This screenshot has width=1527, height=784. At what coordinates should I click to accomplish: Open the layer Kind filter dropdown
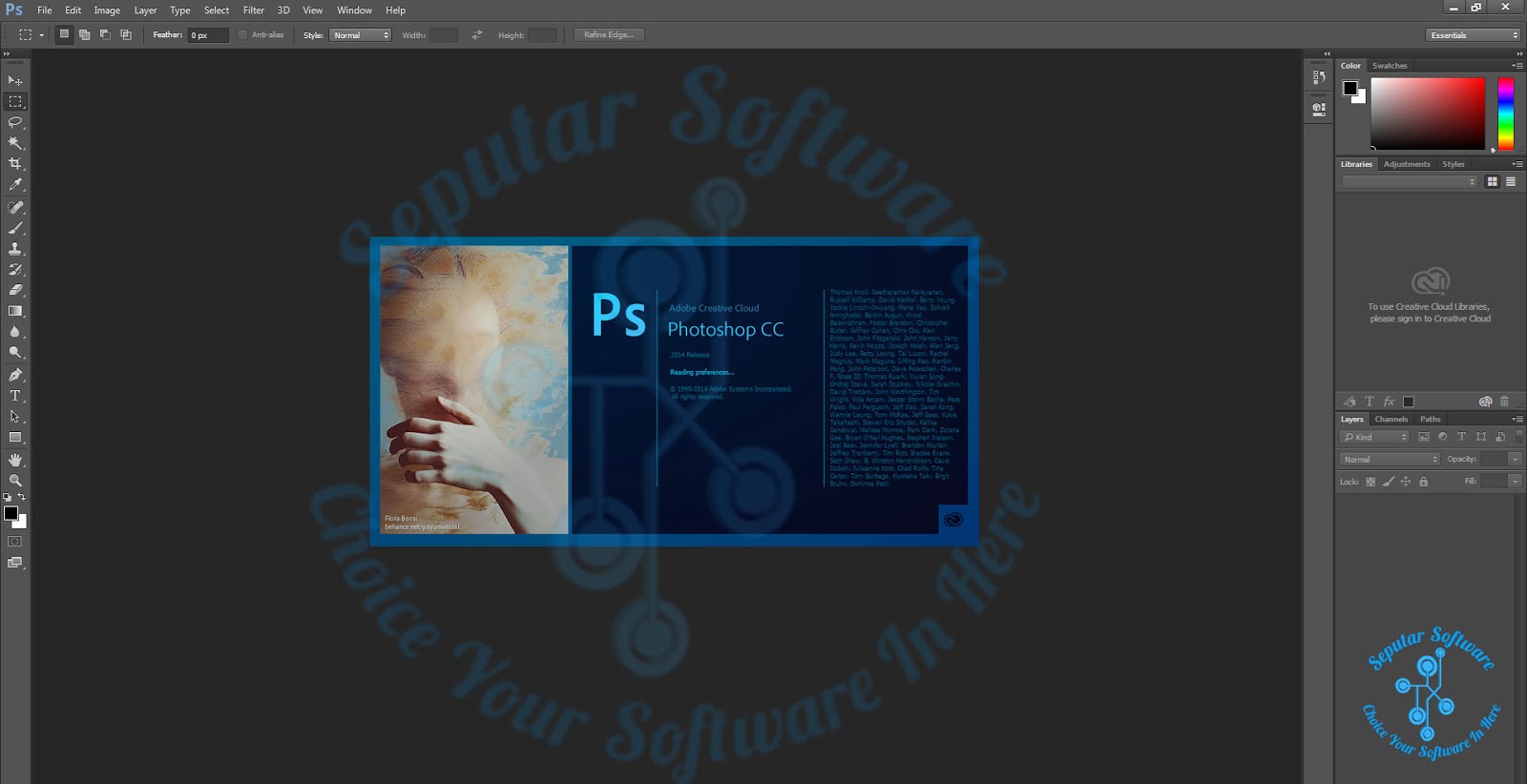[1374, 437]
